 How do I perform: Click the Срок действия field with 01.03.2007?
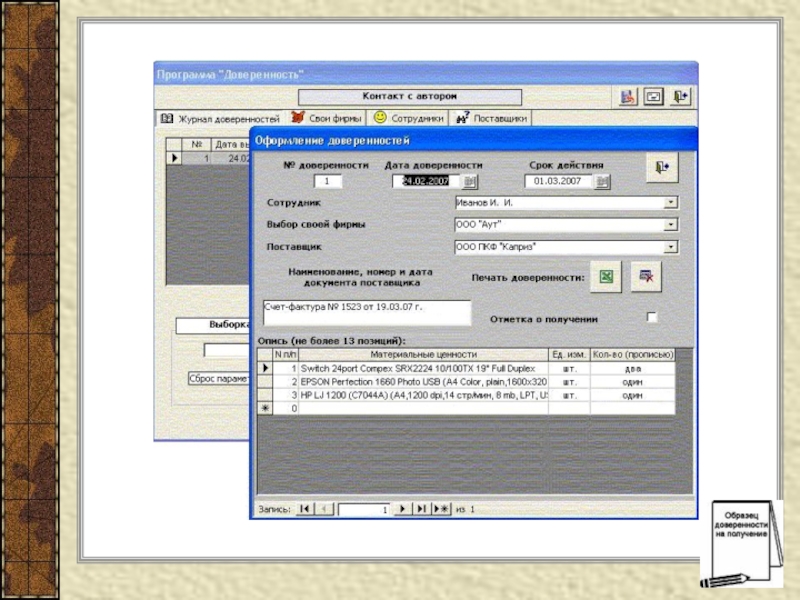559,181
